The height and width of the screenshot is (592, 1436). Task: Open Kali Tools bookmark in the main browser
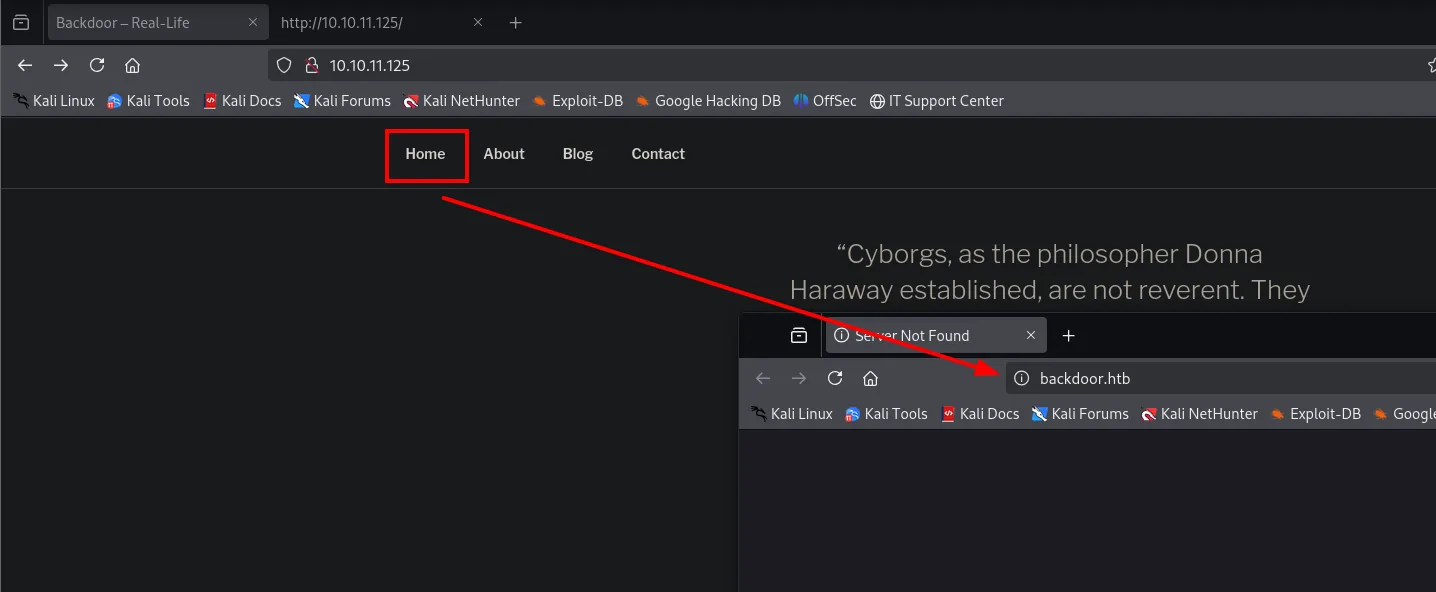click(x=148, y=101)
